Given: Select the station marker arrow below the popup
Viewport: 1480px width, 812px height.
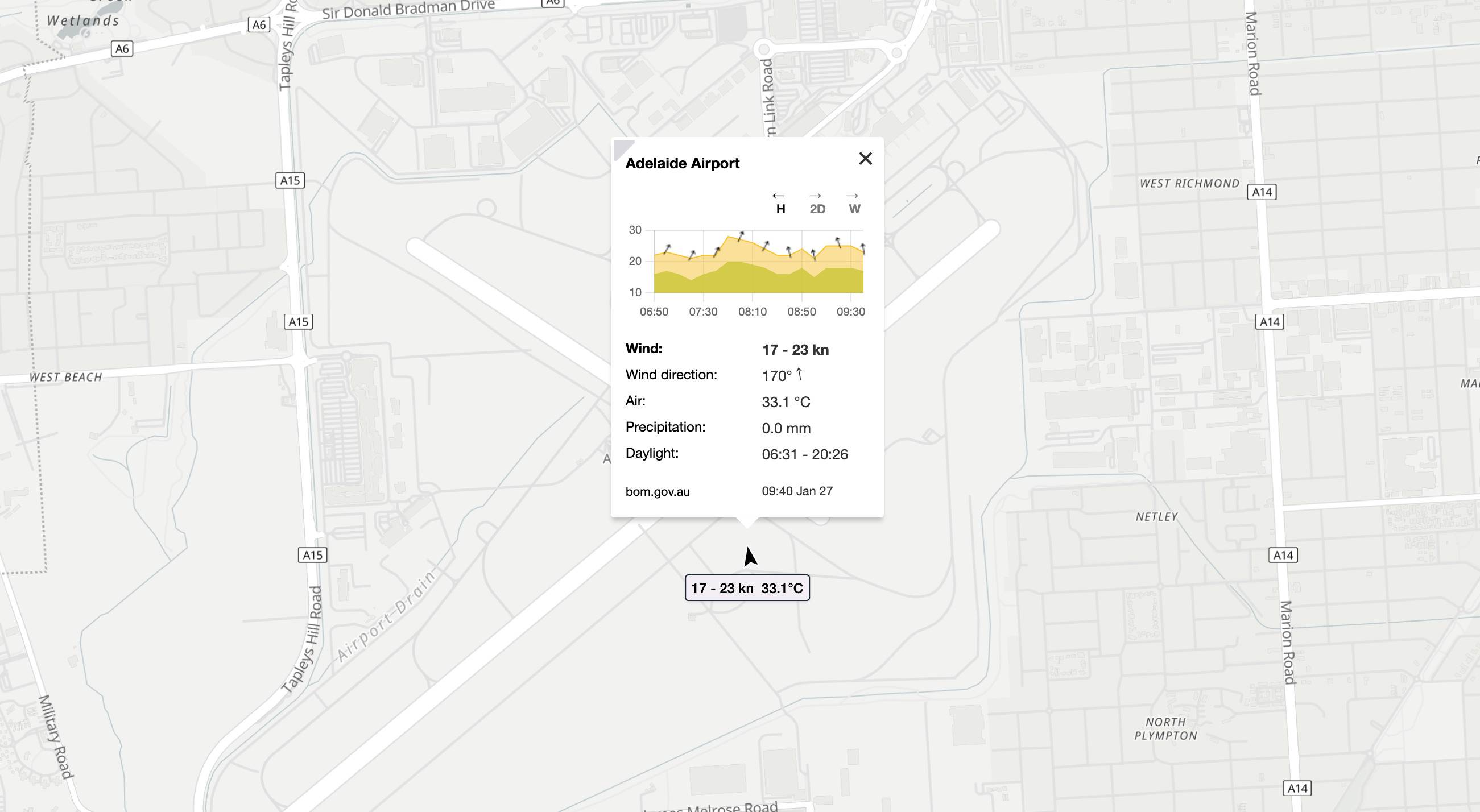Looking at the screenshot, I should click(x=750, y=557).
